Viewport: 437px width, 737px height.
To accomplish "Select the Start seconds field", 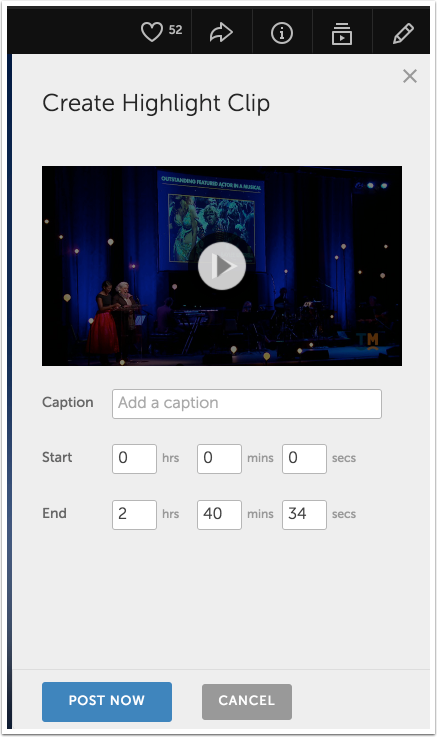I will [x=304, y=459].
